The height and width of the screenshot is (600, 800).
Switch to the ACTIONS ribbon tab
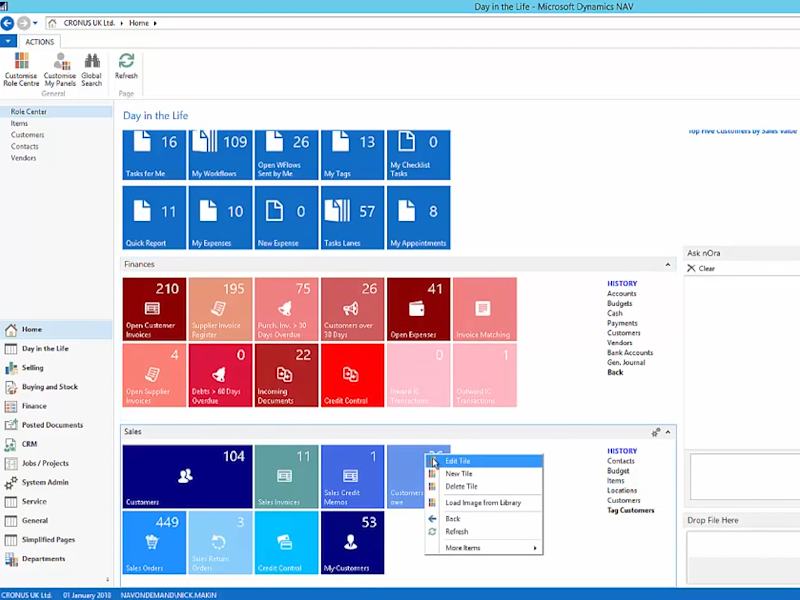tap(39, 42)
